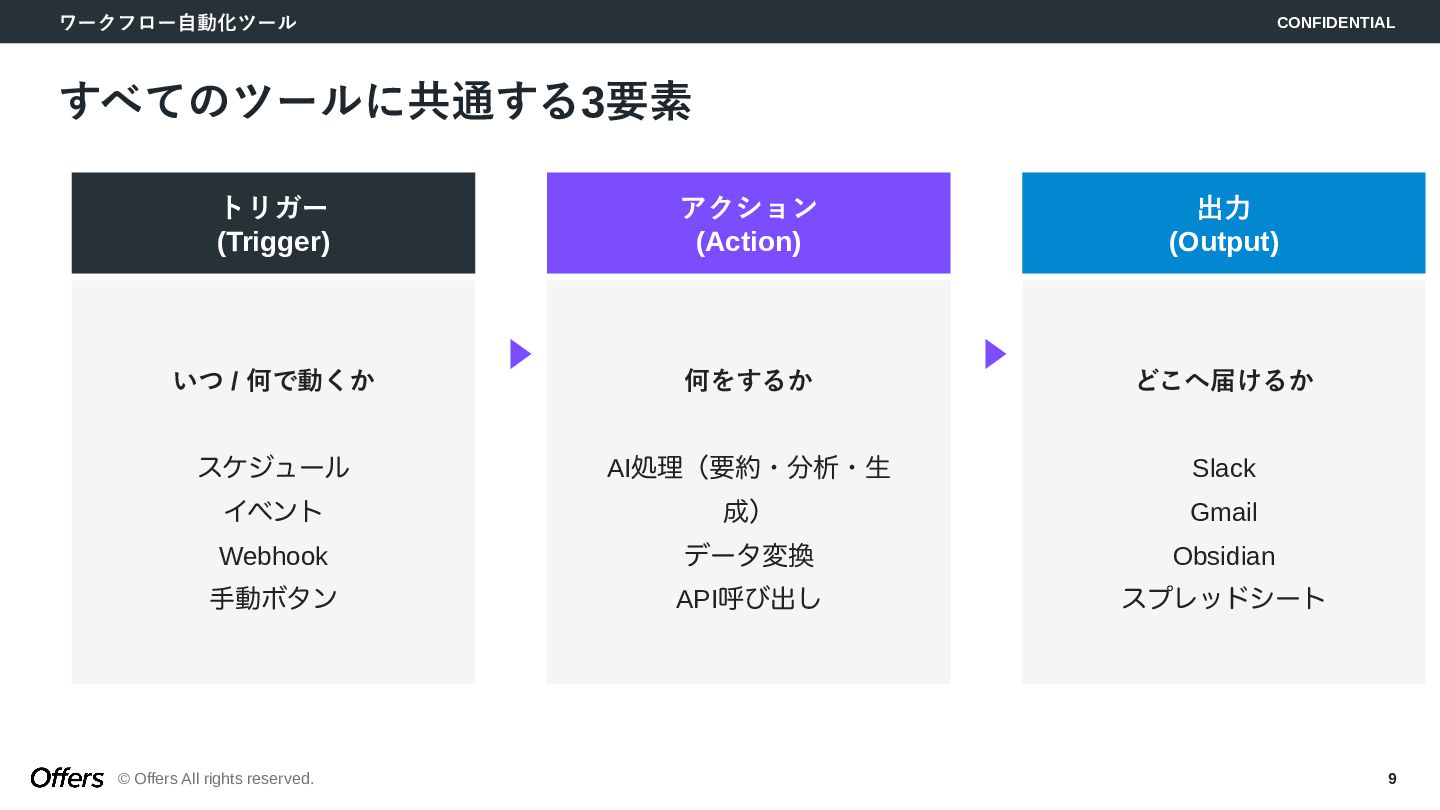
Task: Click purple arrow between Trigger and Action
Action: 519,354
